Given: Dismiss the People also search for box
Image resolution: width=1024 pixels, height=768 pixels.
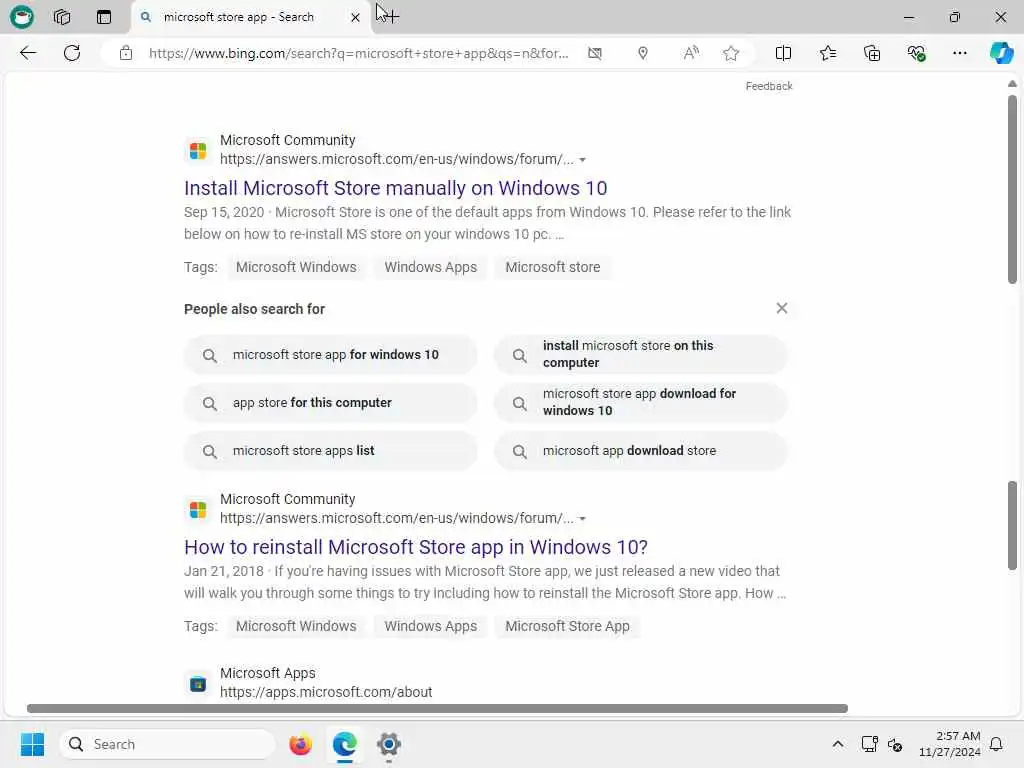Looking at the screenshot, I should click(x=782, y=308).
